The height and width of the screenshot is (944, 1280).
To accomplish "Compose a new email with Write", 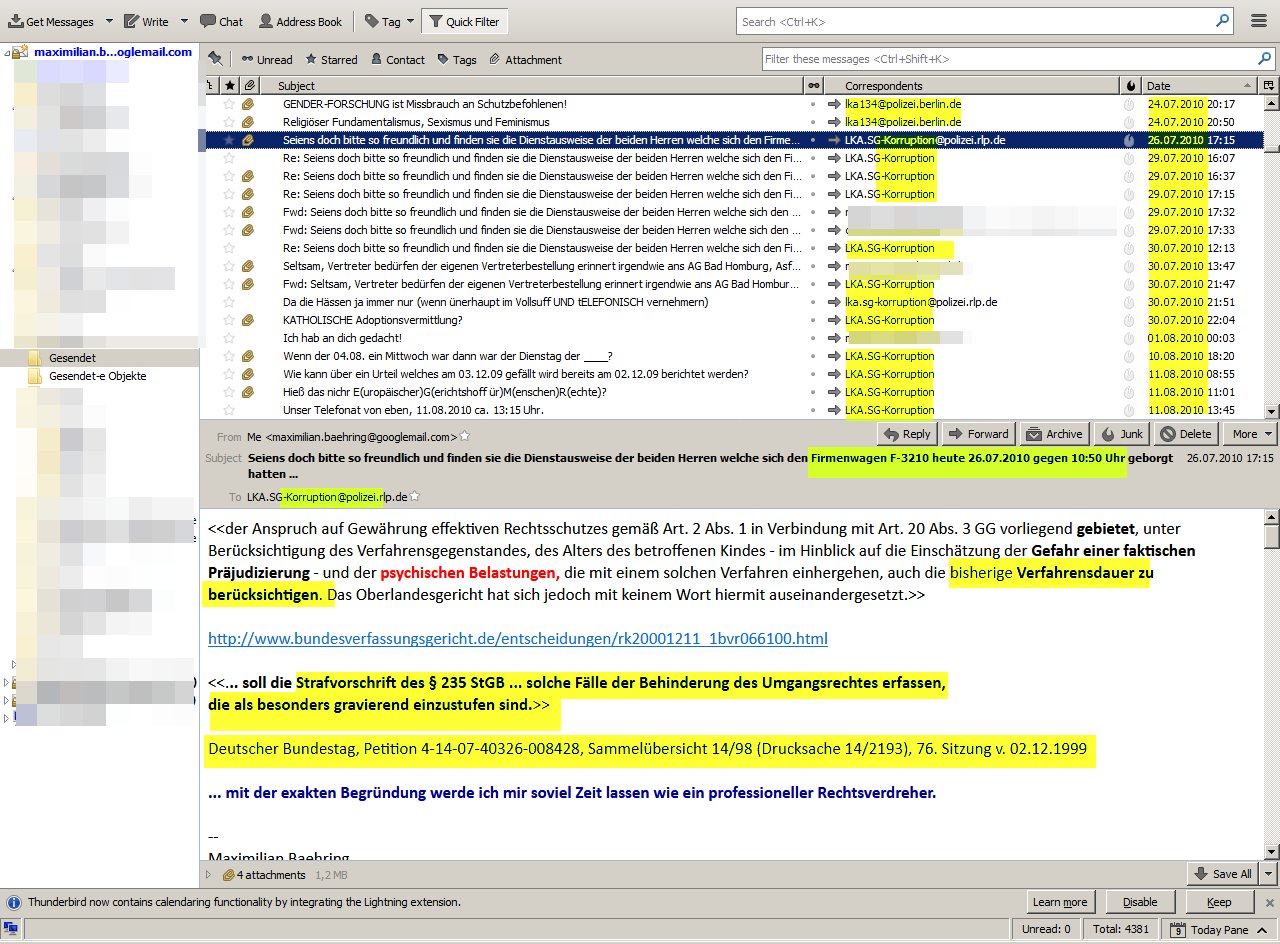I will point(146,21).
